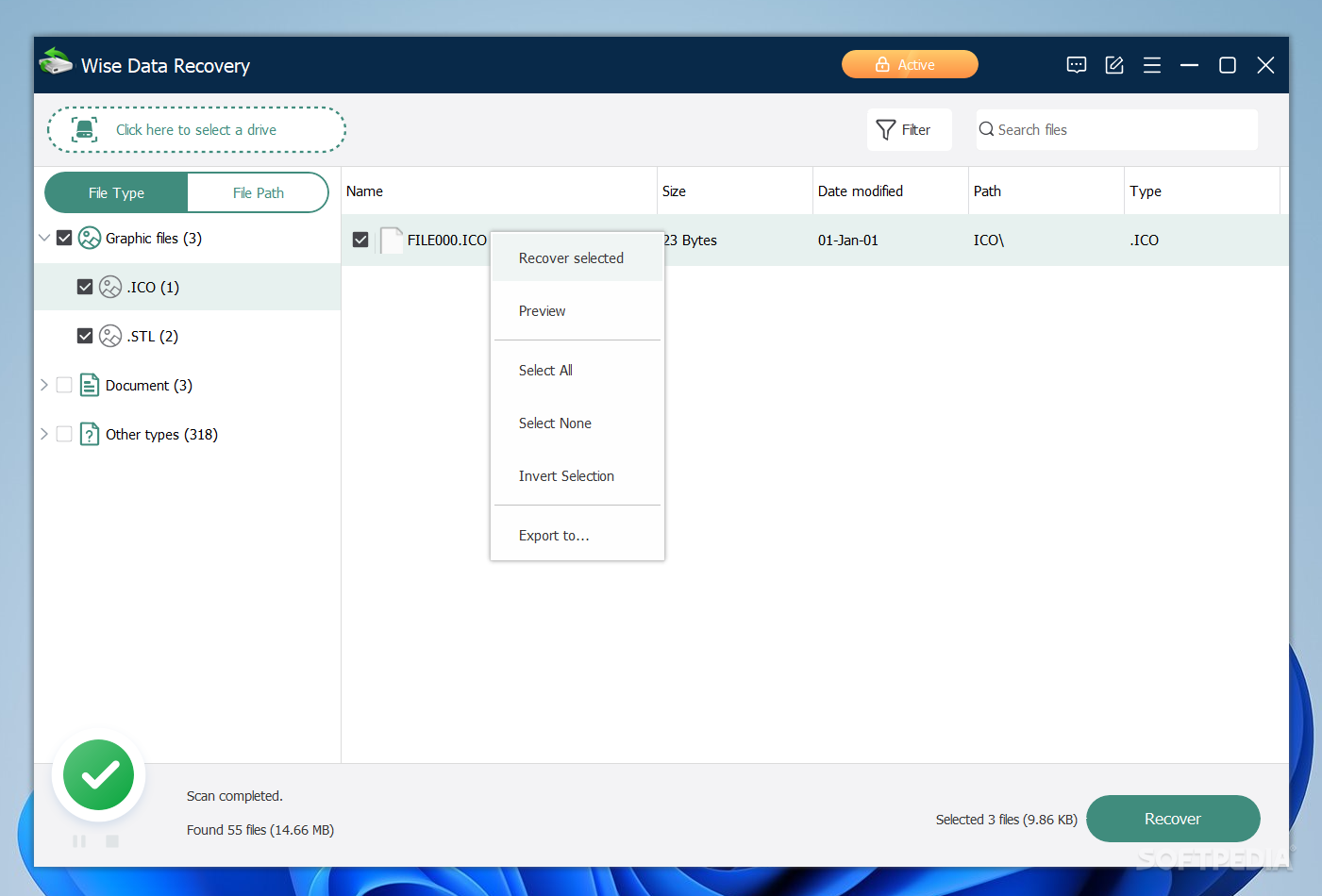This screenshot has width=1322, height=896.
Task: Close the Wise Data Recovery window
Action: click(x=1265, y=65)
